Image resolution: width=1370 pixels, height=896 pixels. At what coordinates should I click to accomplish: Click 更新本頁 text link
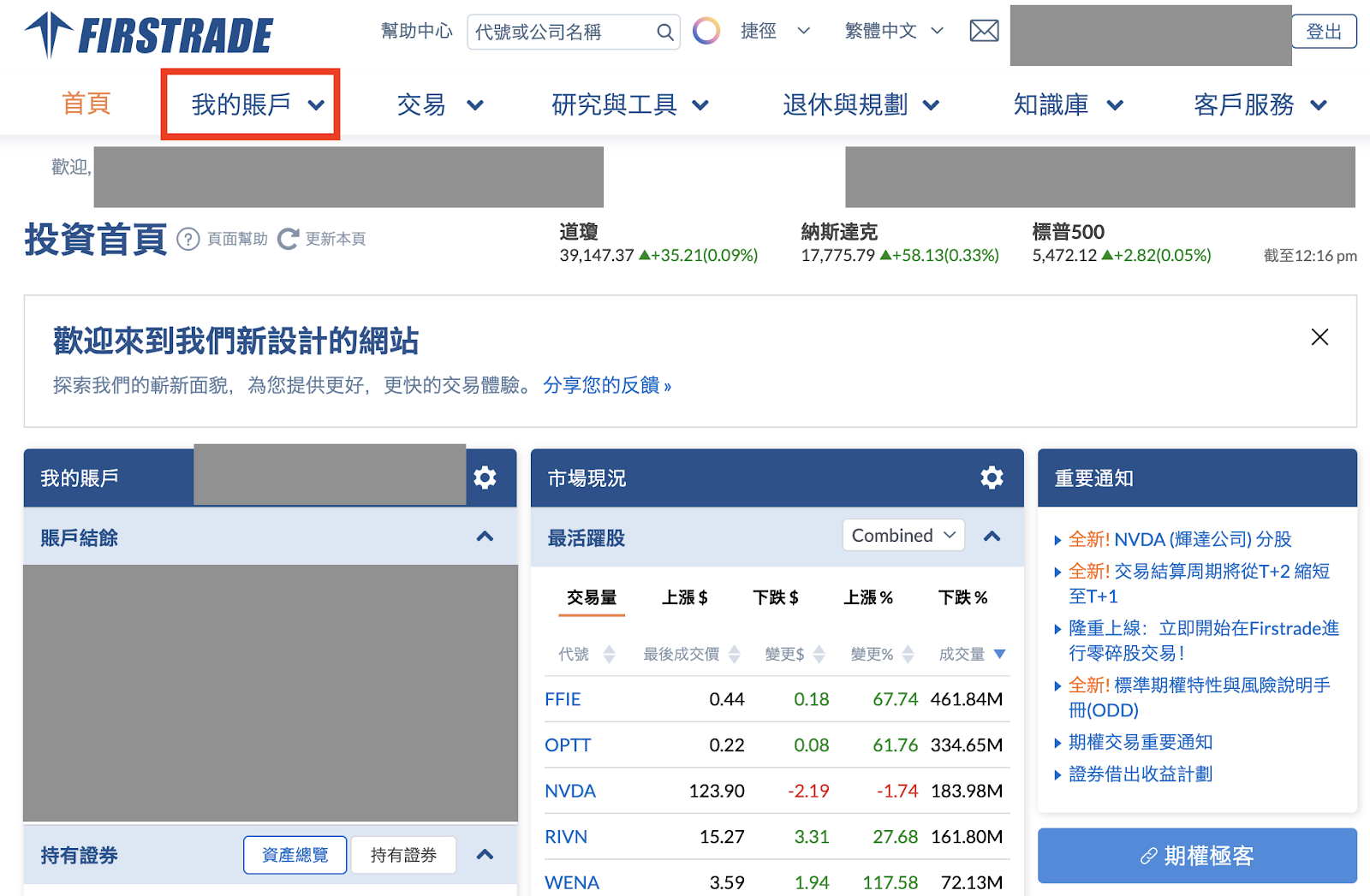336,239
